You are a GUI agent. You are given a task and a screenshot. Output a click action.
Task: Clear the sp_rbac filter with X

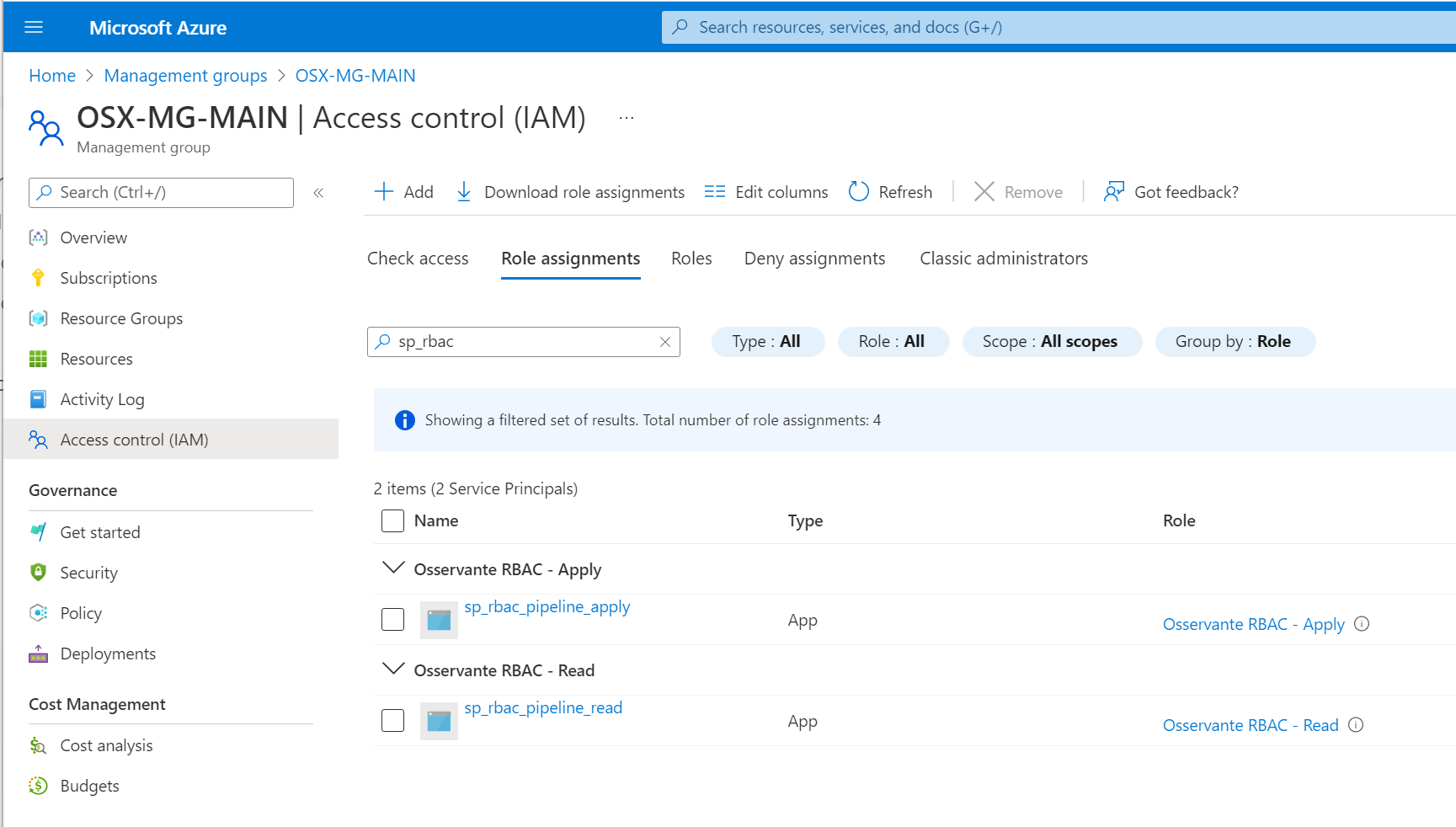(665, 342)
